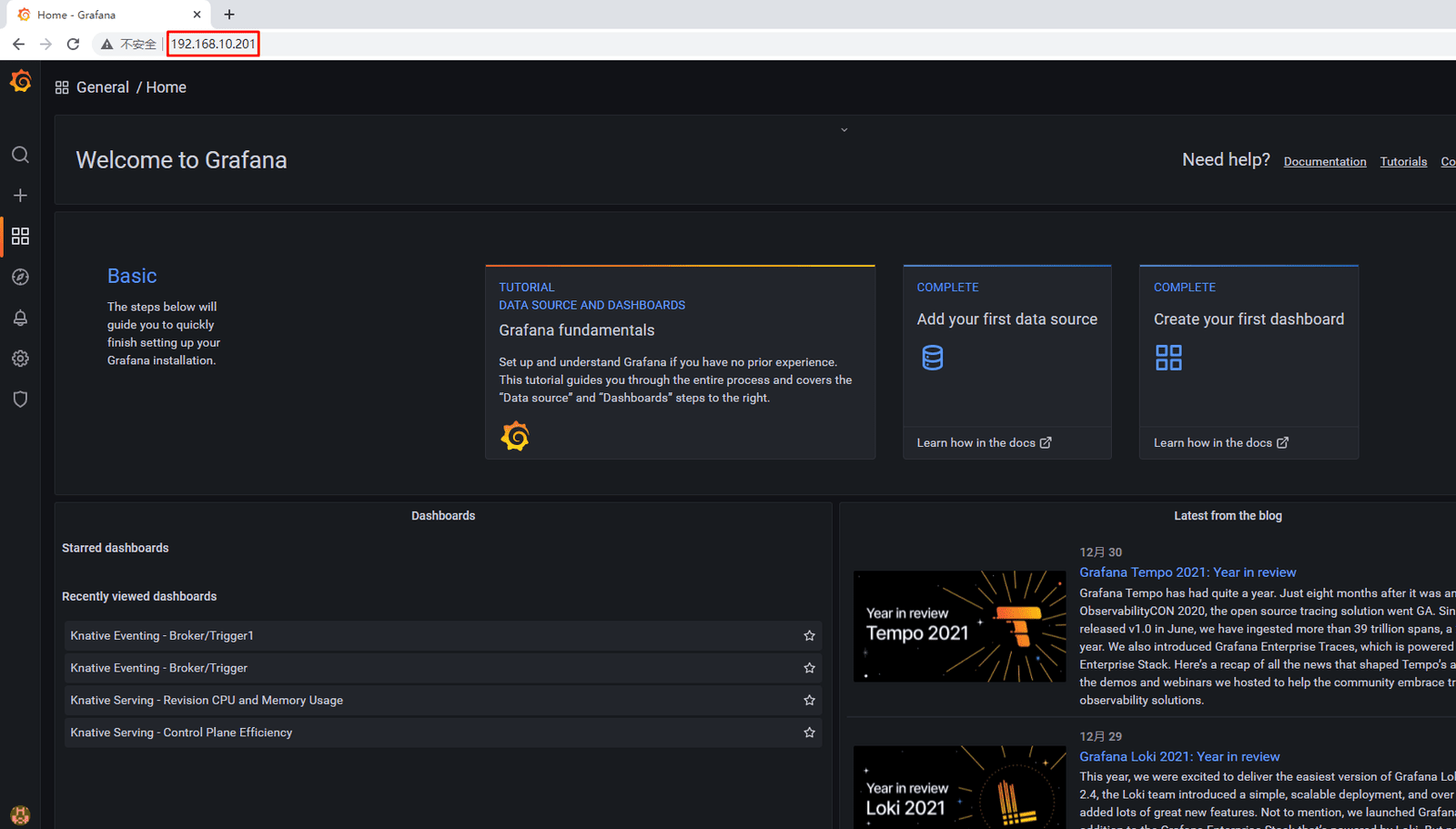
Task: Click the dashboard grid icon beside General
Action: [x=62, y=87]
